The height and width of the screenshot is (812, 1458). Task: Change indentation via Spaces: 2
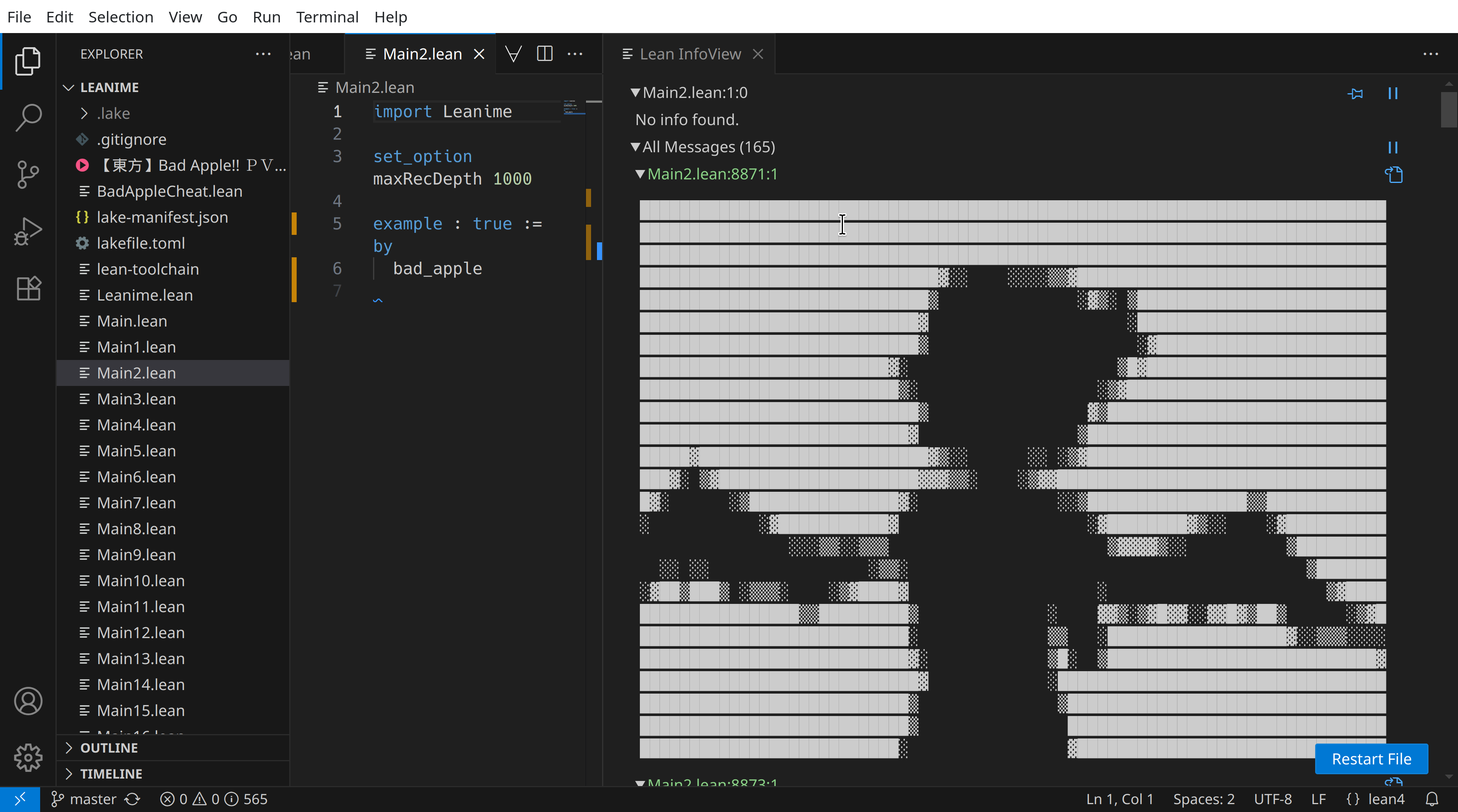pos(1204,799)
